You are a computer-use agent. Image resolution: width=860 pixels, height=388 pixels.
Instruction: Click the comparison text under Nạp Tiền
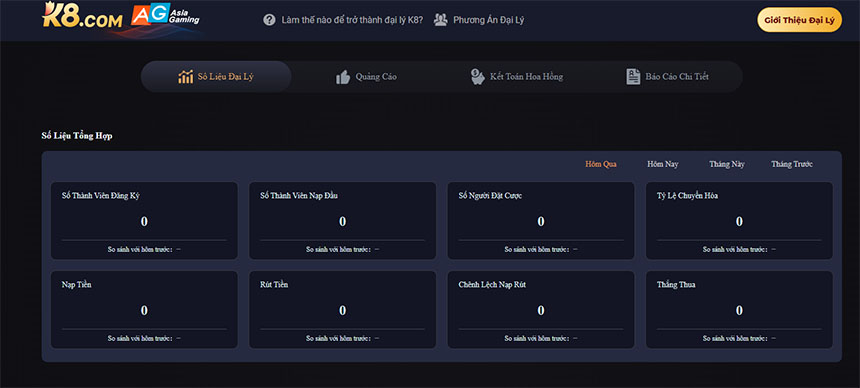pyautogui.click(x=144, y=338)
